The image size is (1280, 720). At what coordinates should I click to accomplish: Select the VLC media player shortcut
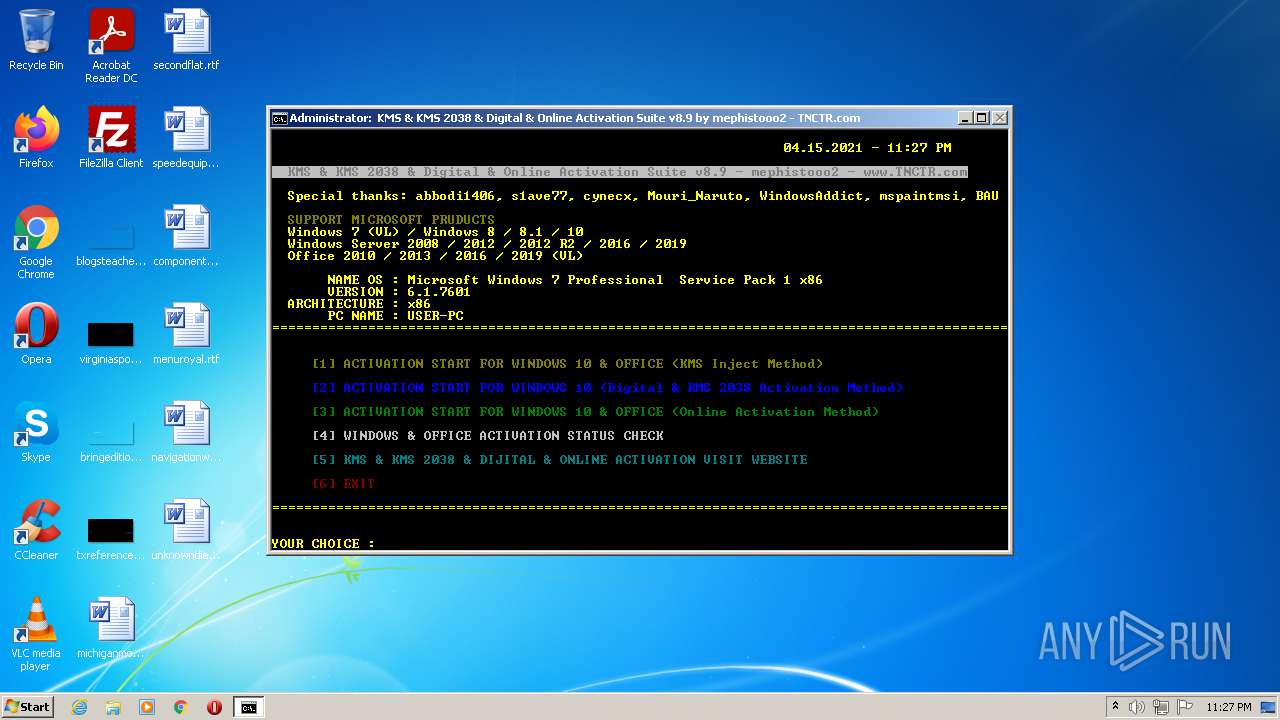tap(36, 635)
